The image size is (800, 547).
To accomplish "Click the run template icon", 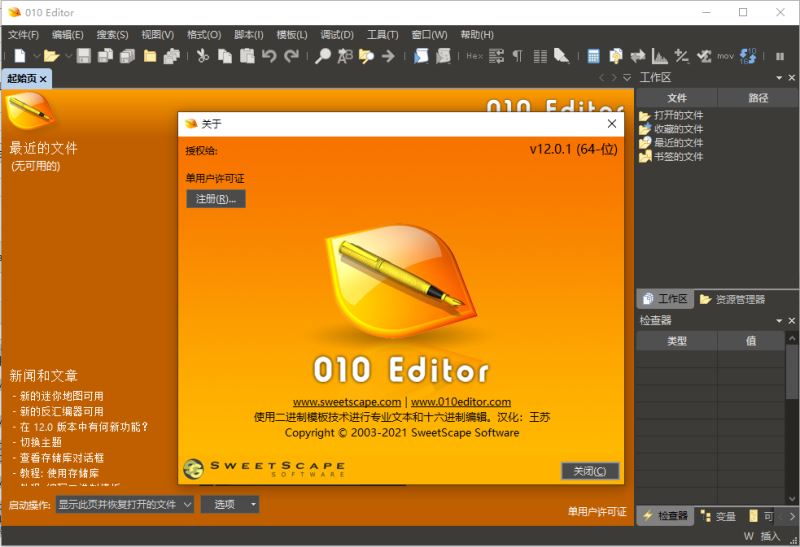I will [443, 56].
